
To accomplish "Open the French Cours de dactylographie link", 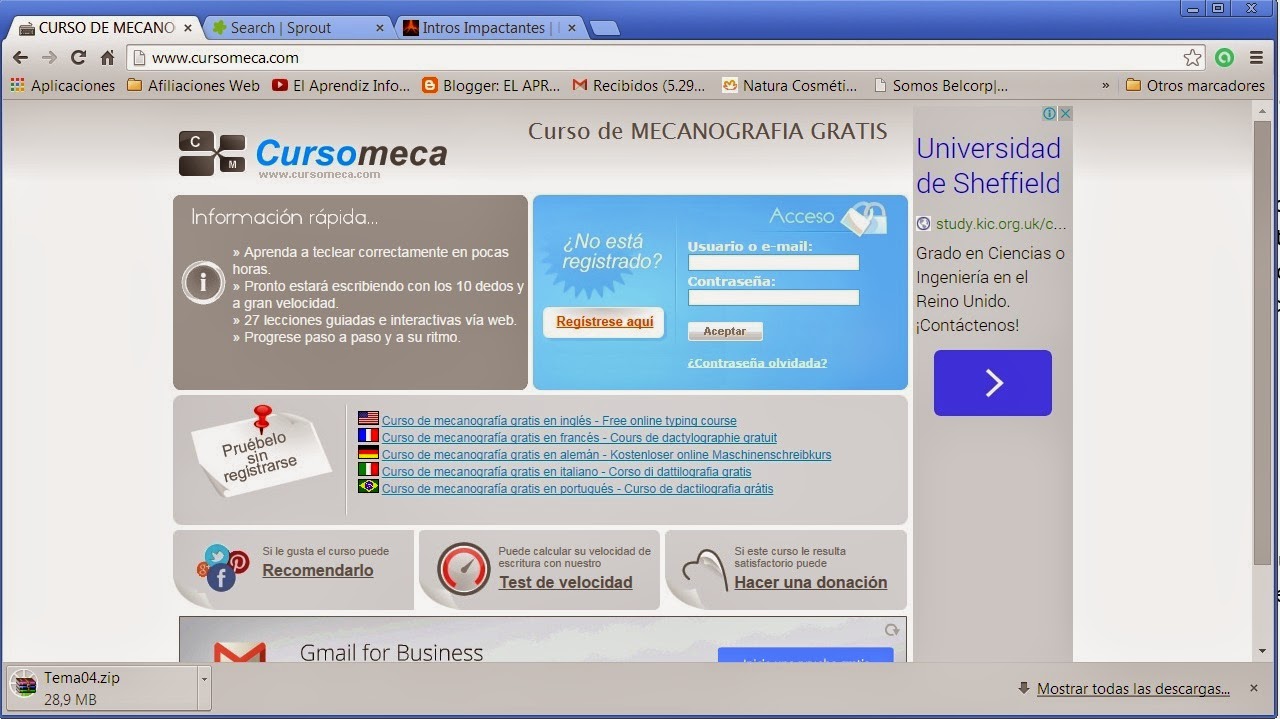I will click(x=579, y=438).
